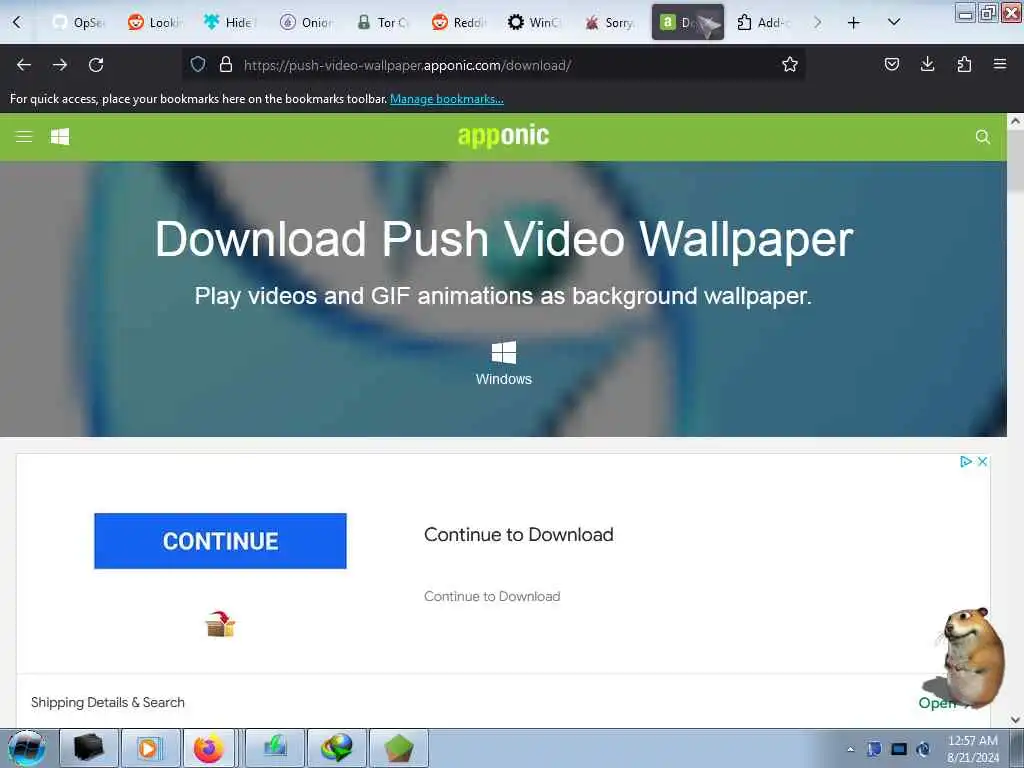Switch to the OpSe GitHub tab

78,23
